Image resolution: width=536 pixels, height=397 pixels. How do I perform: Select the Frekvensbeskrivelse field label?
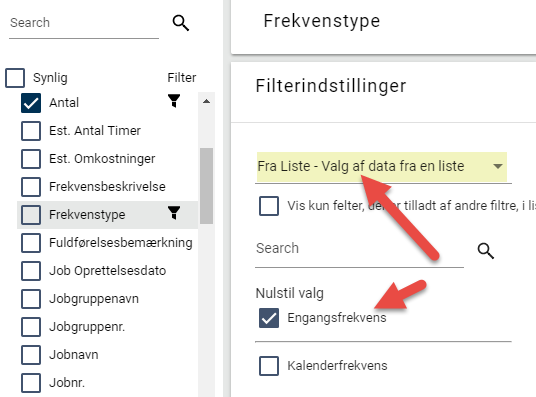107,187
